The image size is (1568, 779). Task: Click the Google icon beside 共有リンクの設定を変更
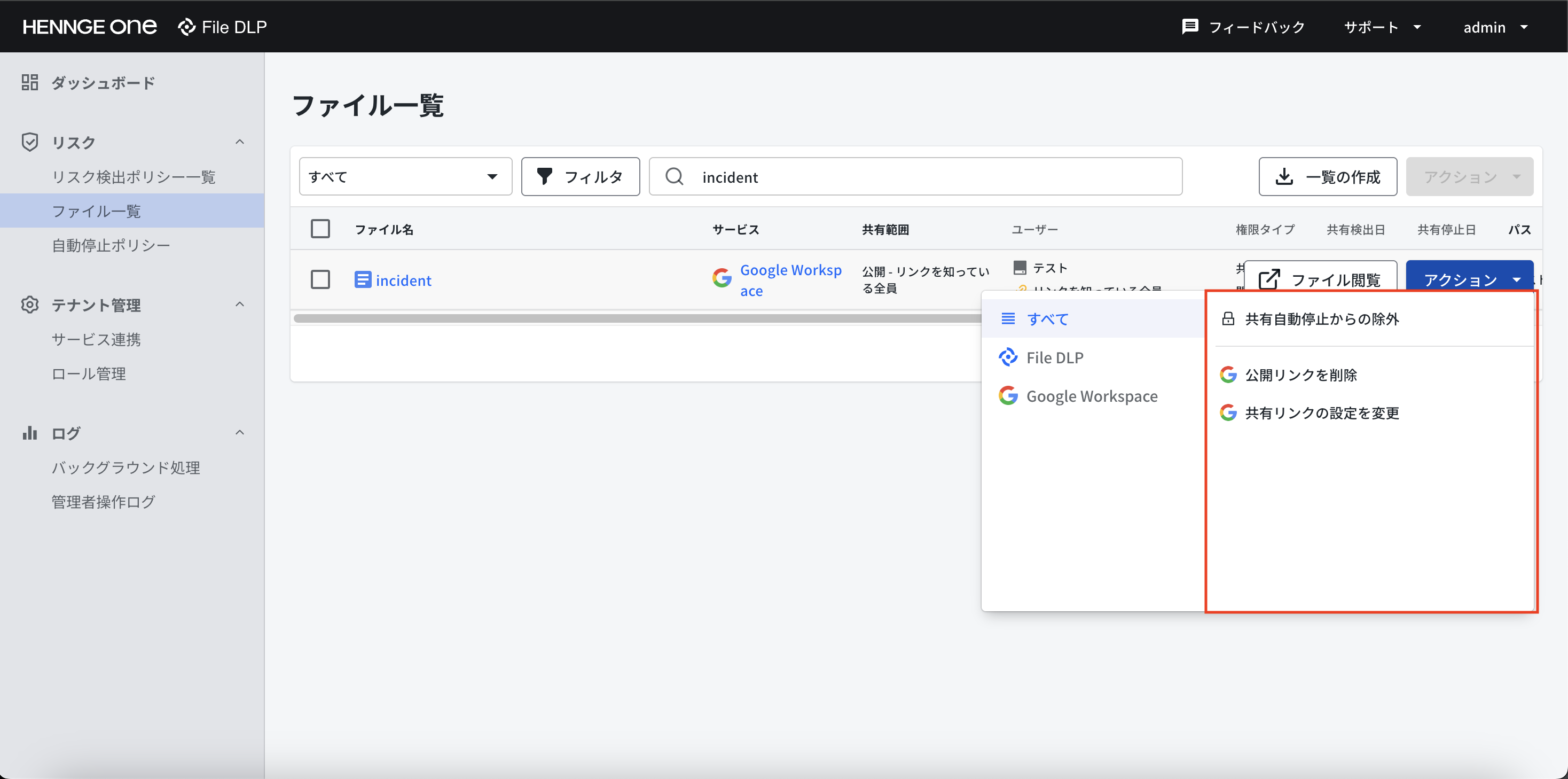click(x=1228, y=412)
